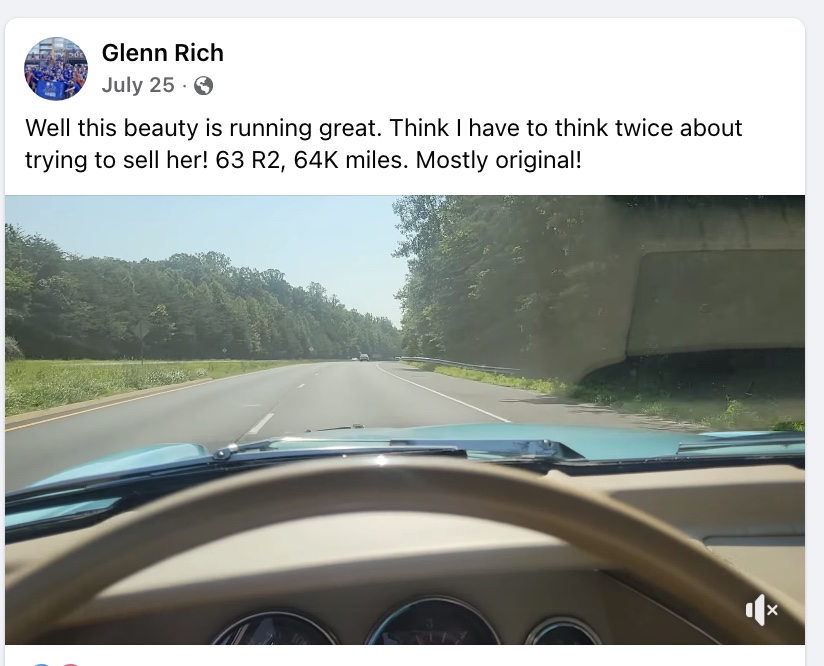Open the post via July 25 timestamp

coord(138,85)
